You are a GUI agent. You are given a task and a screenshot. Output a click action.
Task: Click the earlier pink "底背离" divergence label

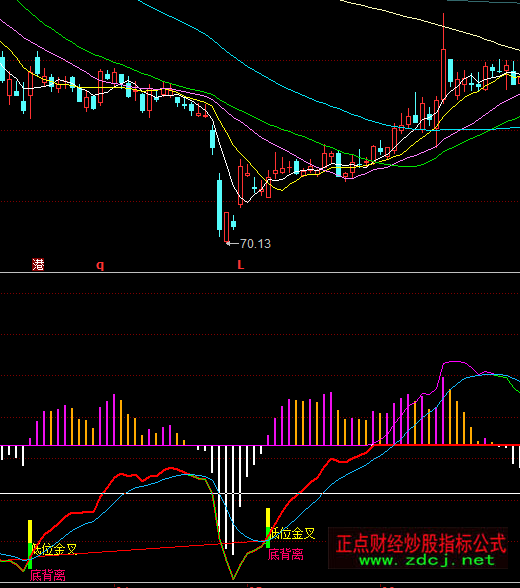[x=48, y=575]
